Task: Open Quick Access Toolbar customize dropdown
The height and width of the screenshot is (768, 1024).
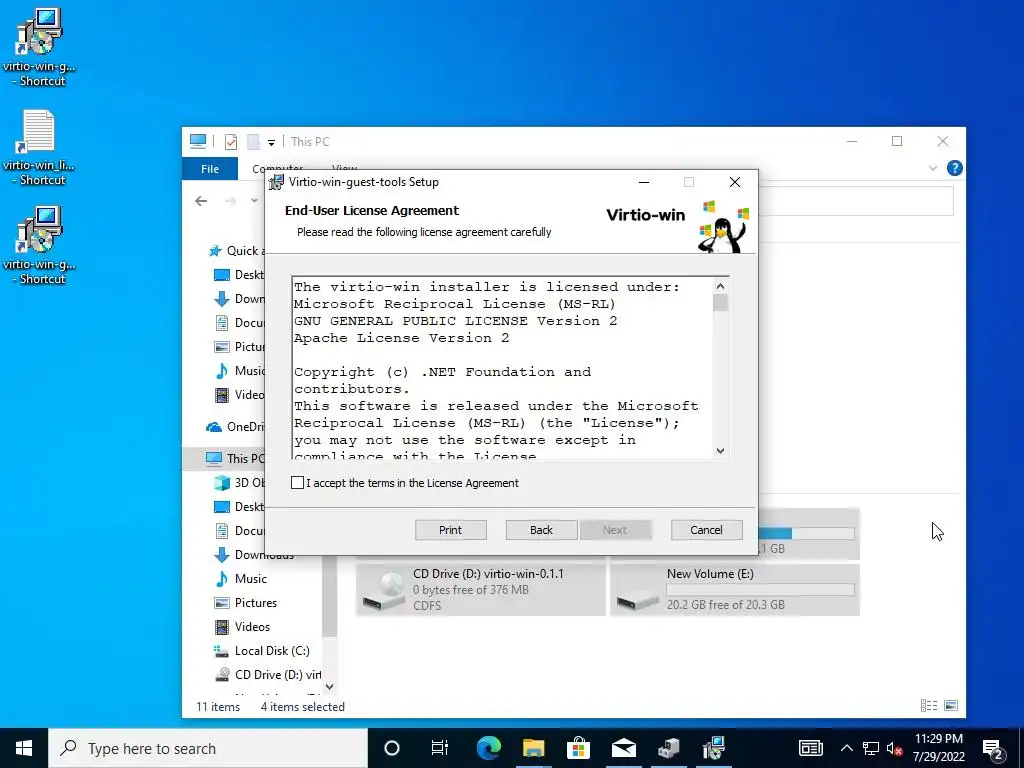Action: (x=271, y=142)
